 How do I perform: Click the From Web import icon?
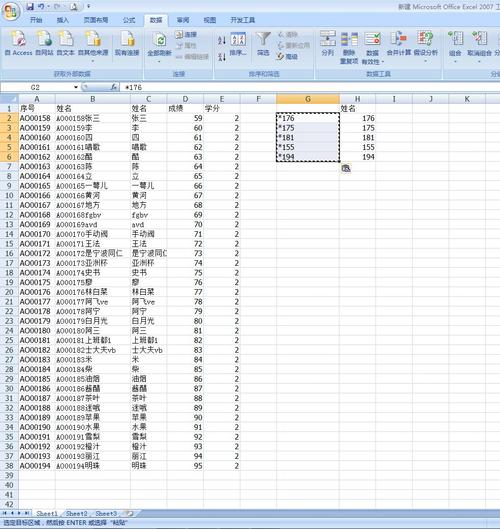pyautogui.click(x=44, y=39)
